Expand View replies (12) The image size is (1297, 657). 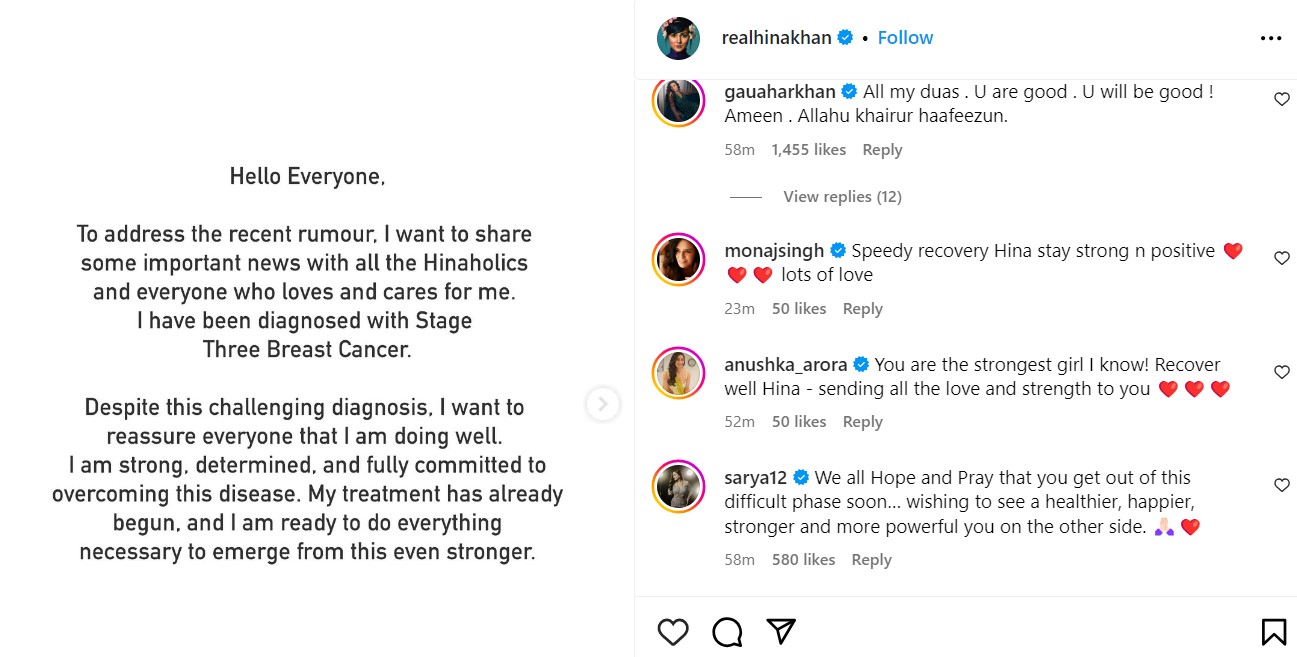click(x=842, y=197)
